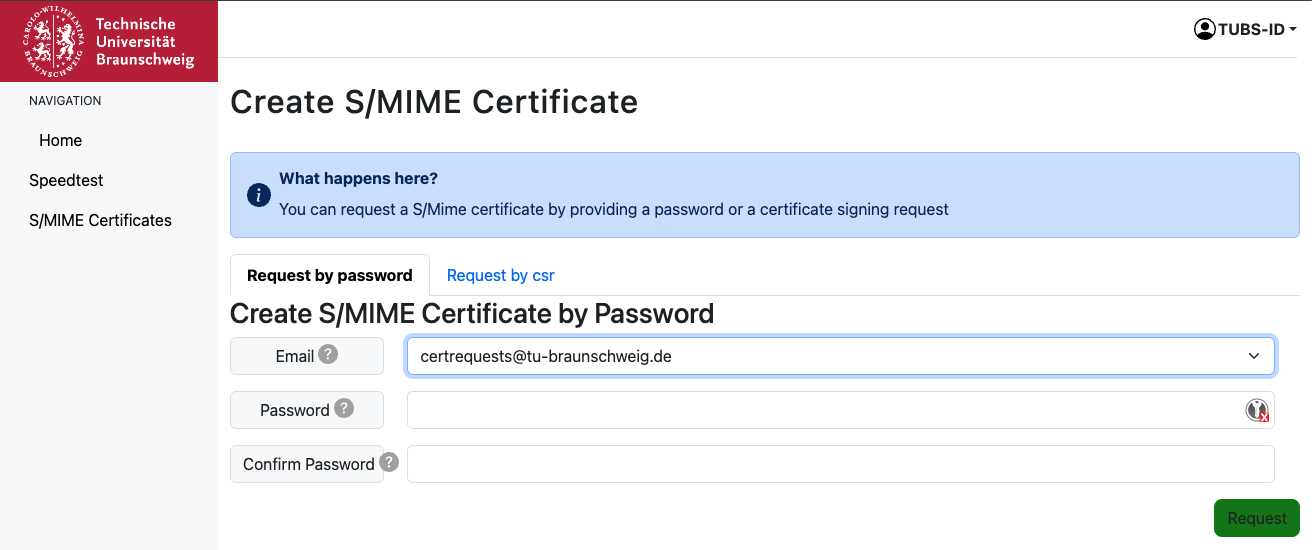Show help for the Password field

[344, 409]
